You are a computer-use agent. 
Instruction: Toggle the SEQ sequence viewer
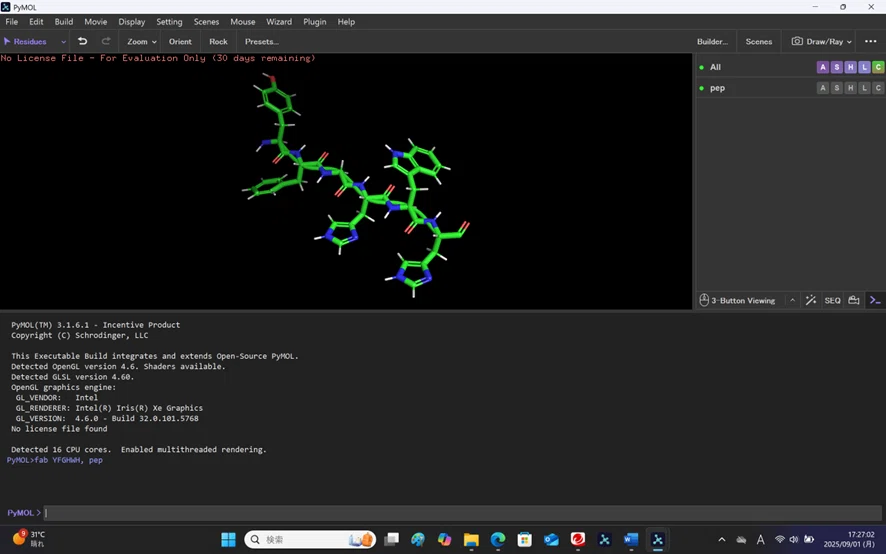(832, 300)
